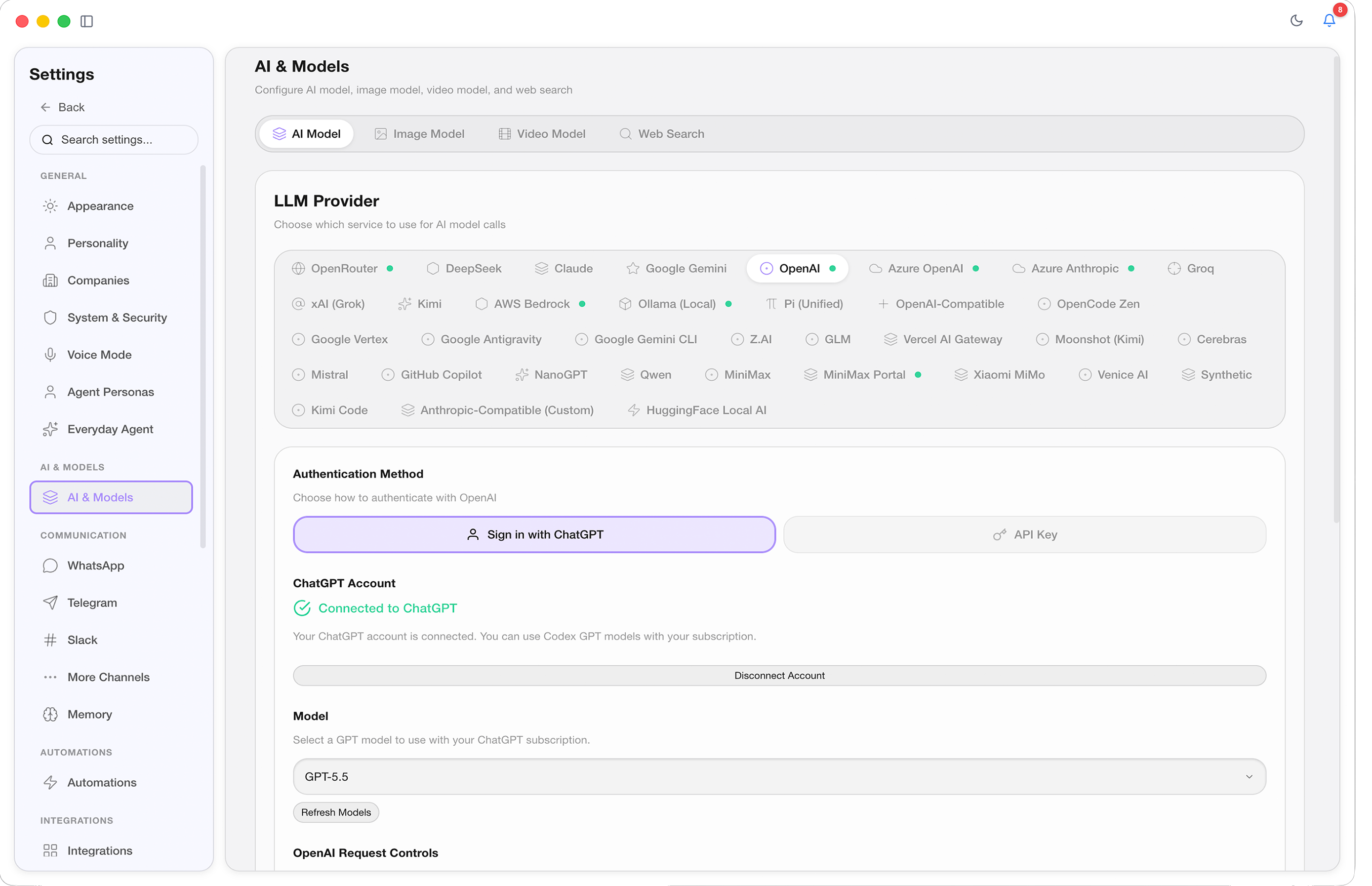Choose Ollama (Local) provider
Screen dimensions: 1372x886
[x=675, y=304]
